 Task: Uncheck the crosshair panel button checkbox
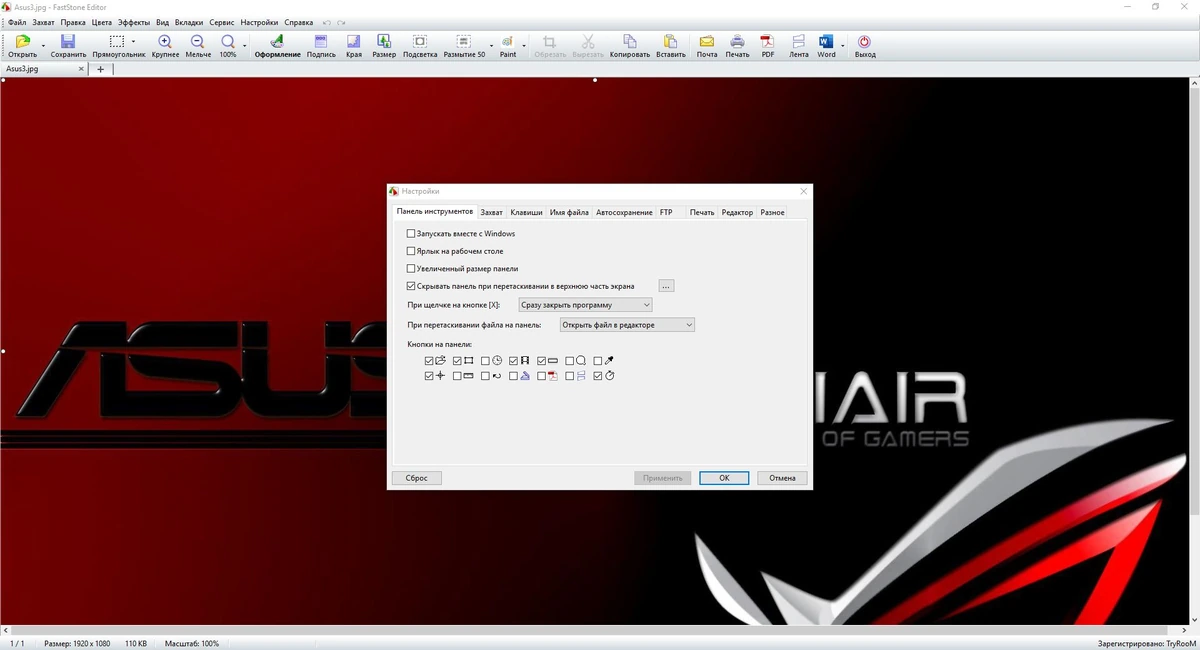(429, 377)
